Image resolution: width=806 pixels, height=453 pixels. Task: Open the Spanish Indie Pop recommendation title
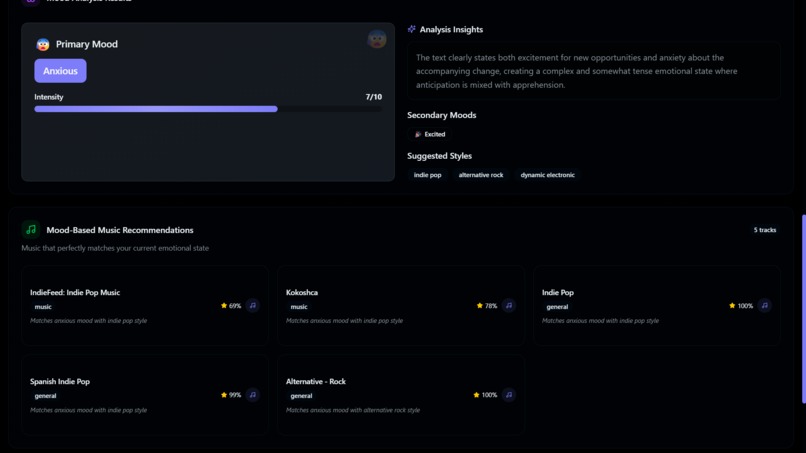pyautogui.click(x=60, y=382)
